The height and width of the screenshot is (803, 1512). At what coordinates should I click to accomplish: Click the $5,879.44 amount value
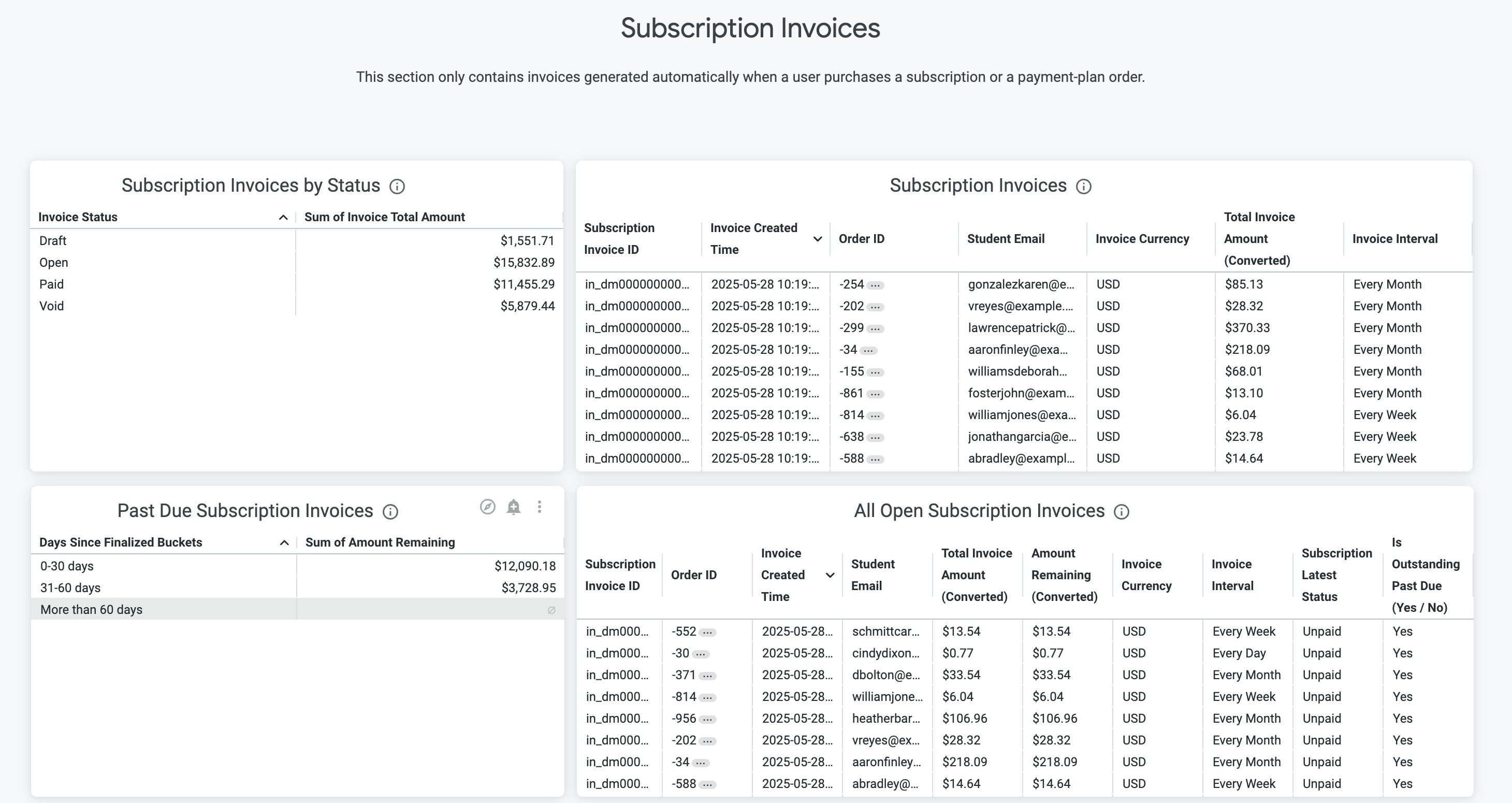(527, 306)
